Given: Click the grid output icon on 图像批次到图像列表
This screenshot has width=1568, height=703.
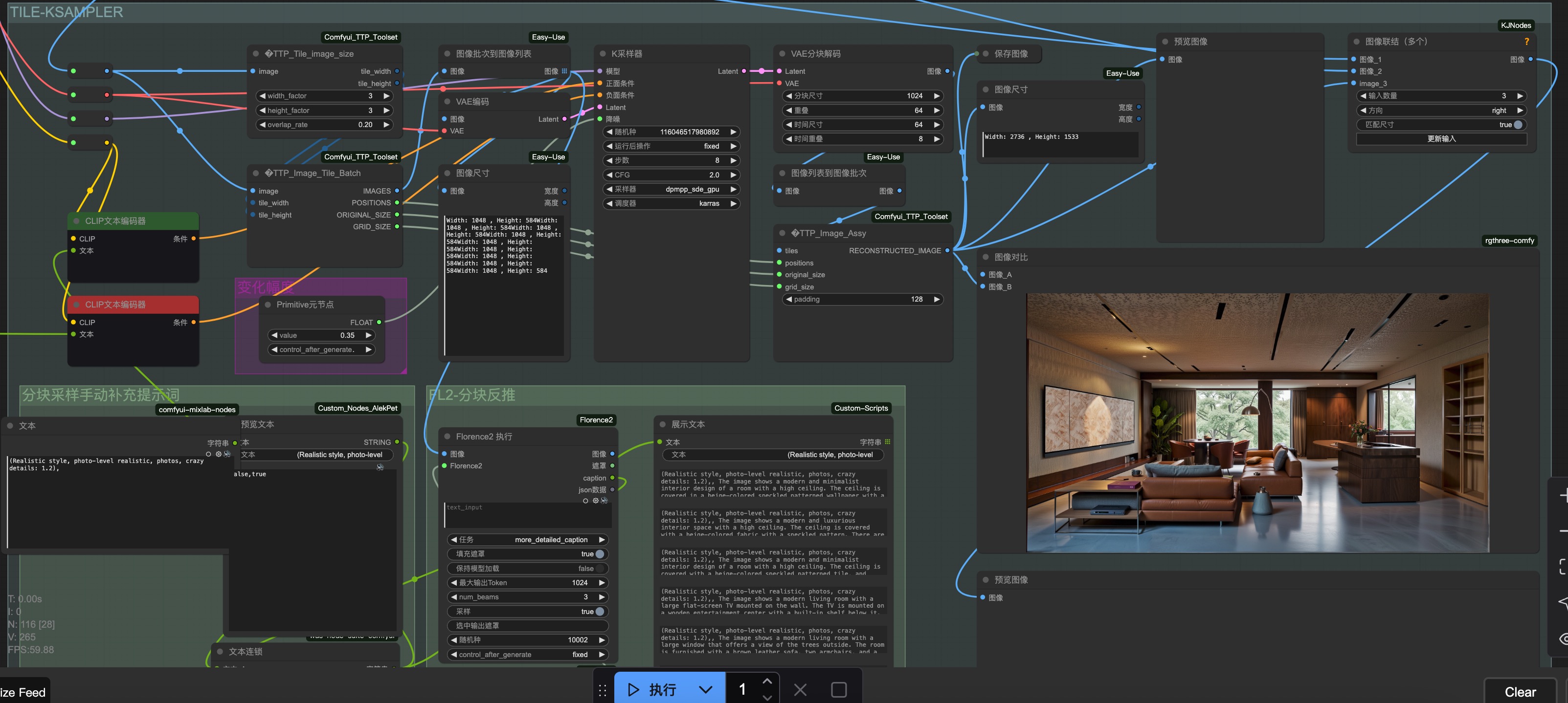Looking at the screenshot, I should (x=564, y=71).
